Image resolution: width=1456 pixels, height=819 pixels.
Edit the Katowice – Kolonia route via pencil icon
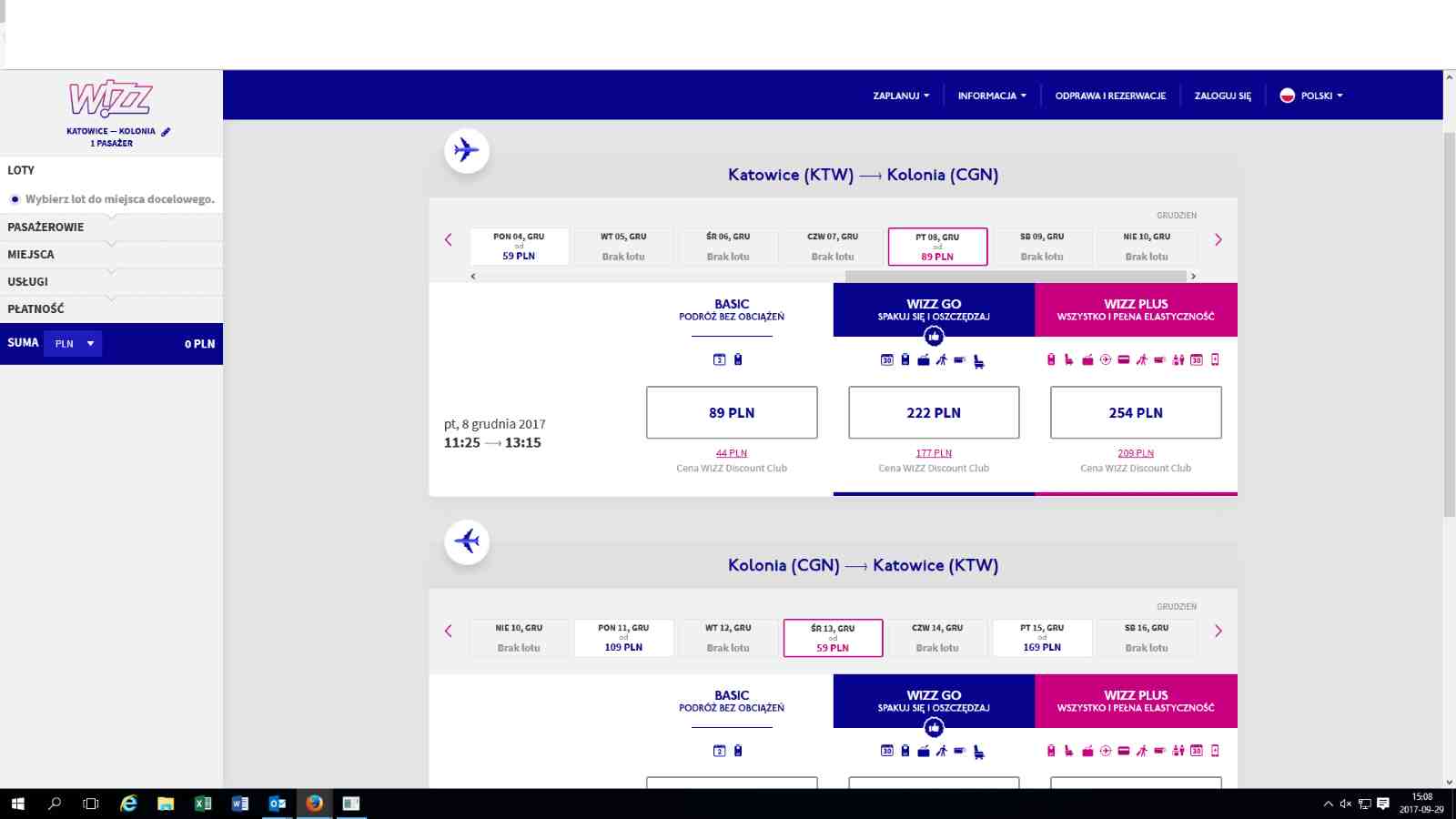(x=166, y=132)
